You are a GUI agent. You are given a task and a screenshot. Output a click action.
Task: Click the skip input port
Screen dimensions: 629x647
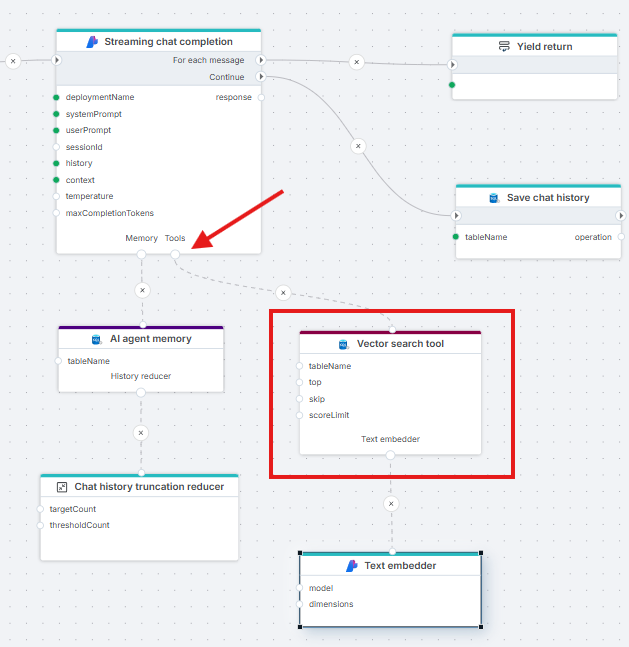point(300,399)
